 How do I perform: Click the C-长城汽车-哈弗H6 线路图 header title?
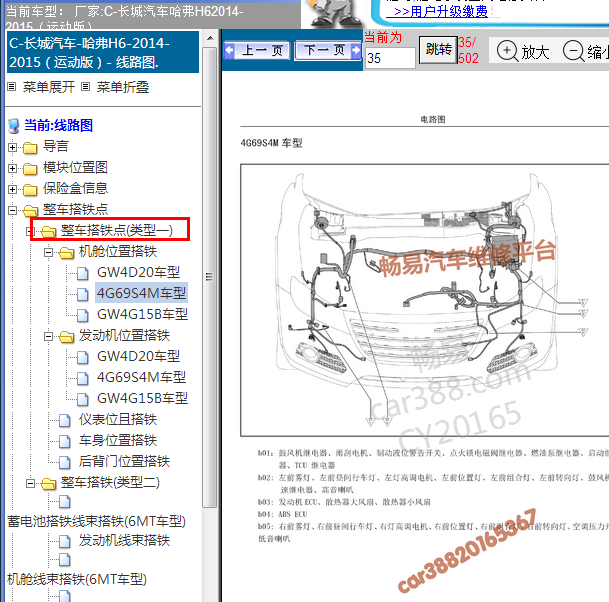pyautogui.click(x=103, y=52)
